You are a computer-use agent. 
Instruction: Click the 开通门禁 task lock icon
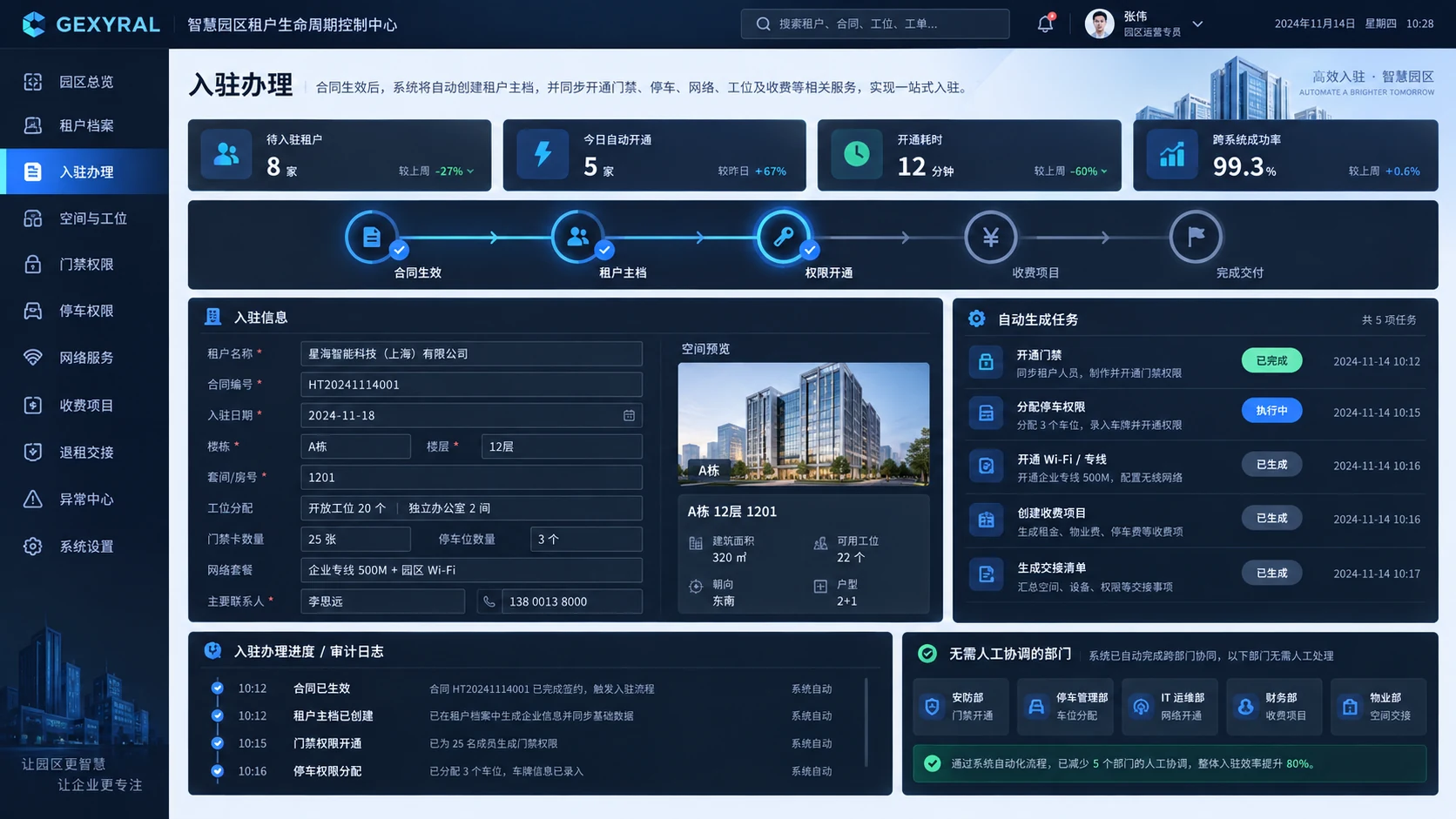click(986, 362)
